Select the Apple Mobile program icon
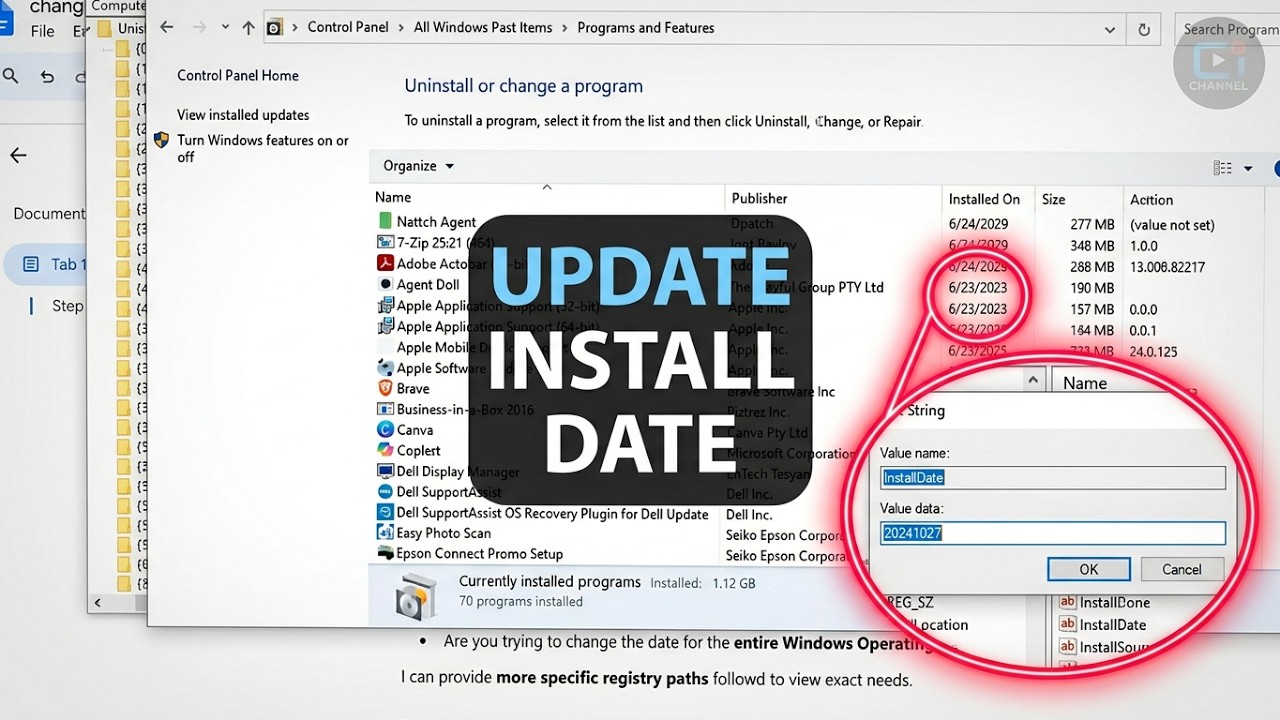The width and height of the screenshot is (1280, 720). tap(385, 347)
